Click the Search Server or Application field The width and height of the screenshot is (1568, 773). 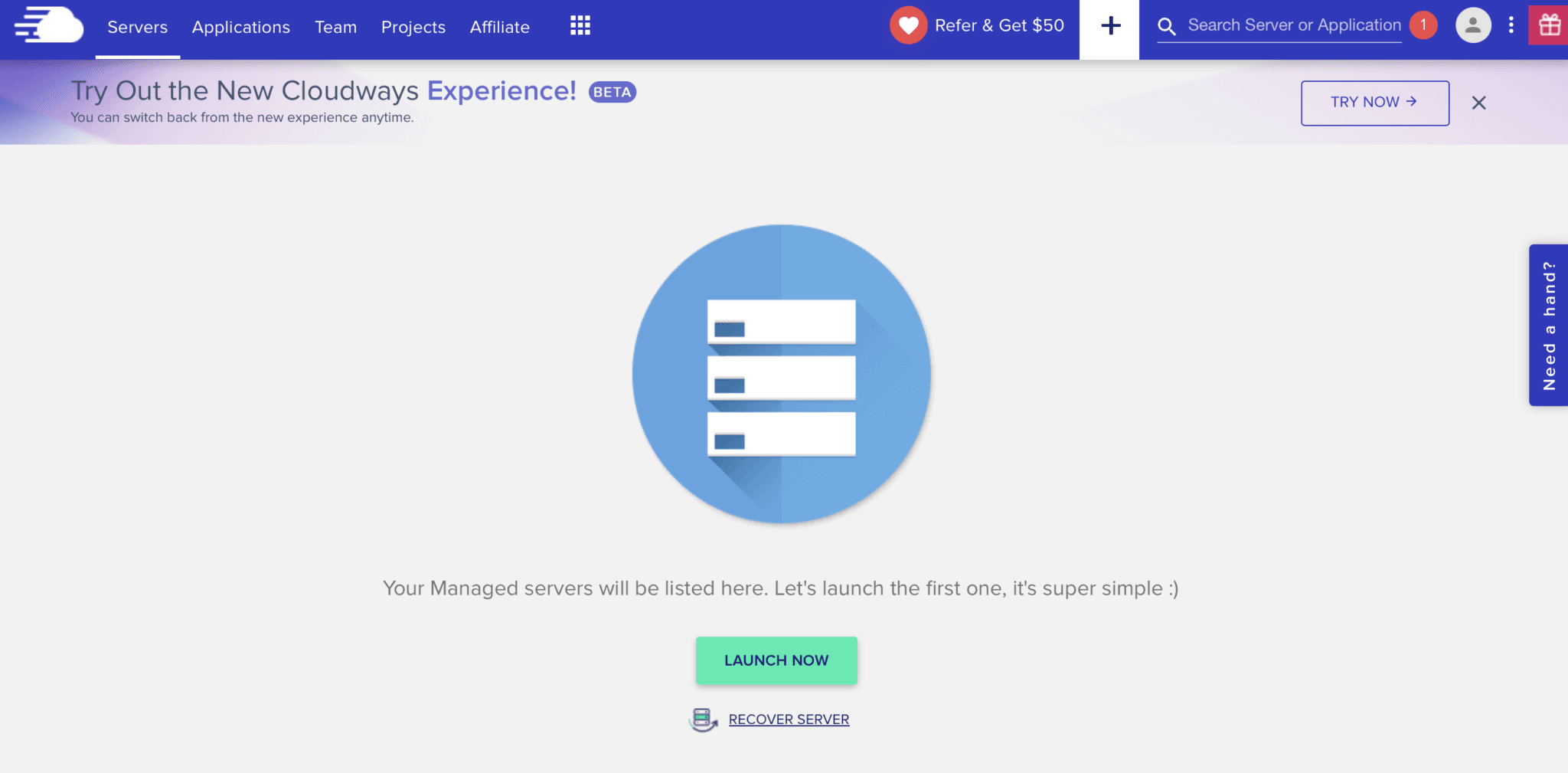pyautogui.click(x=1294, y=25)
